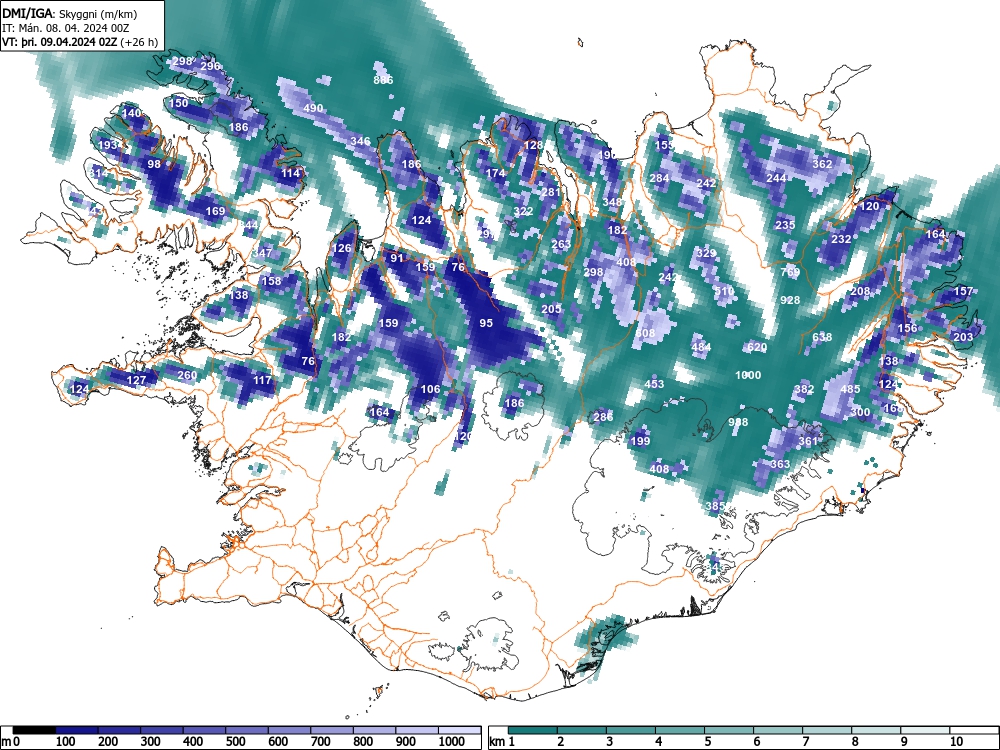Click the visibility value 322 on the map
This screenshot has width=1000, height=750.
[x=523, y=211]
